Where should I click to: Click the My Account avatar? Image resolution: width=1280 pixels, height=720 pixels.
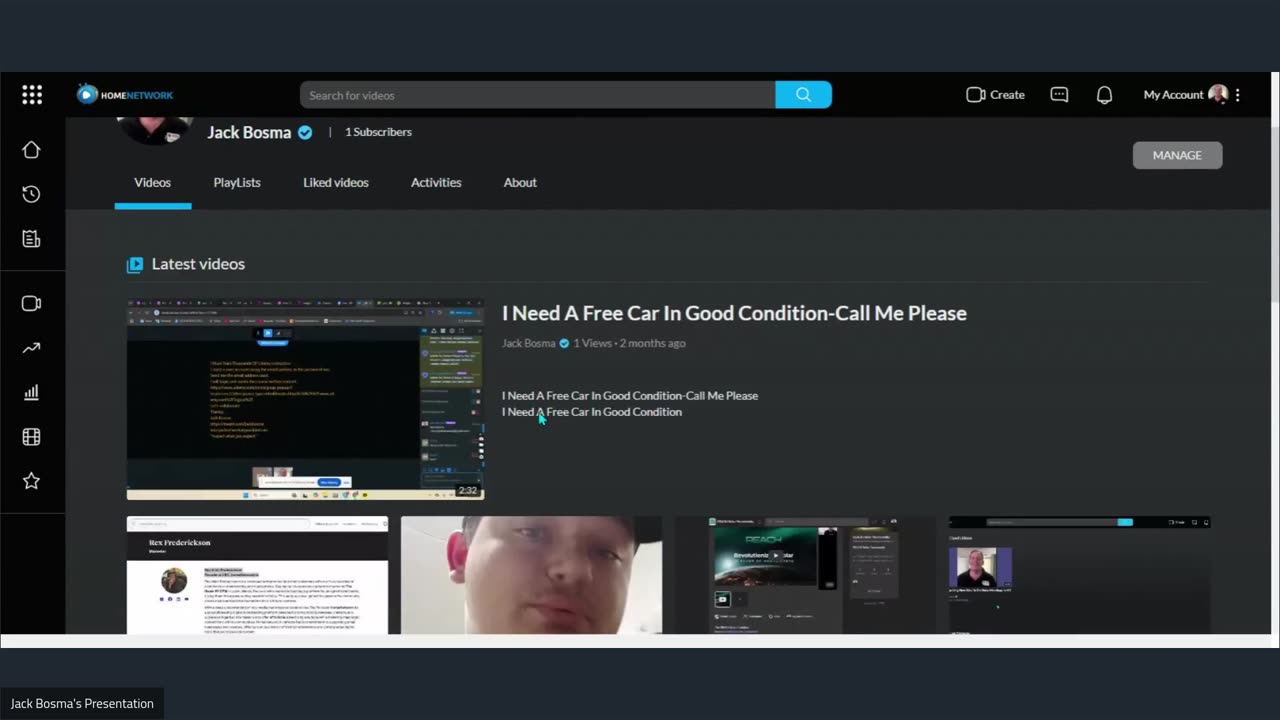point(1218,94)
